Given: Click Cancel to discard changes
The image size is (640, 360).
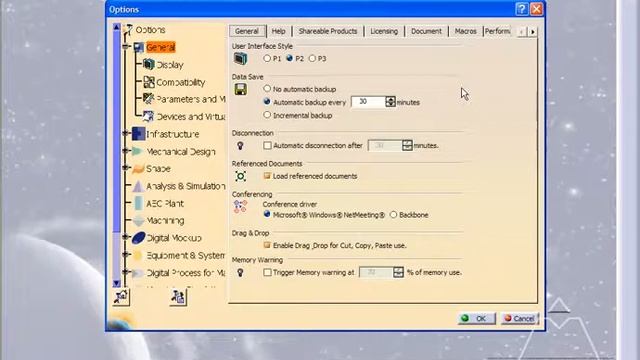Looking at the screenshot, I should pyautogui.click(x=519, y=318).
